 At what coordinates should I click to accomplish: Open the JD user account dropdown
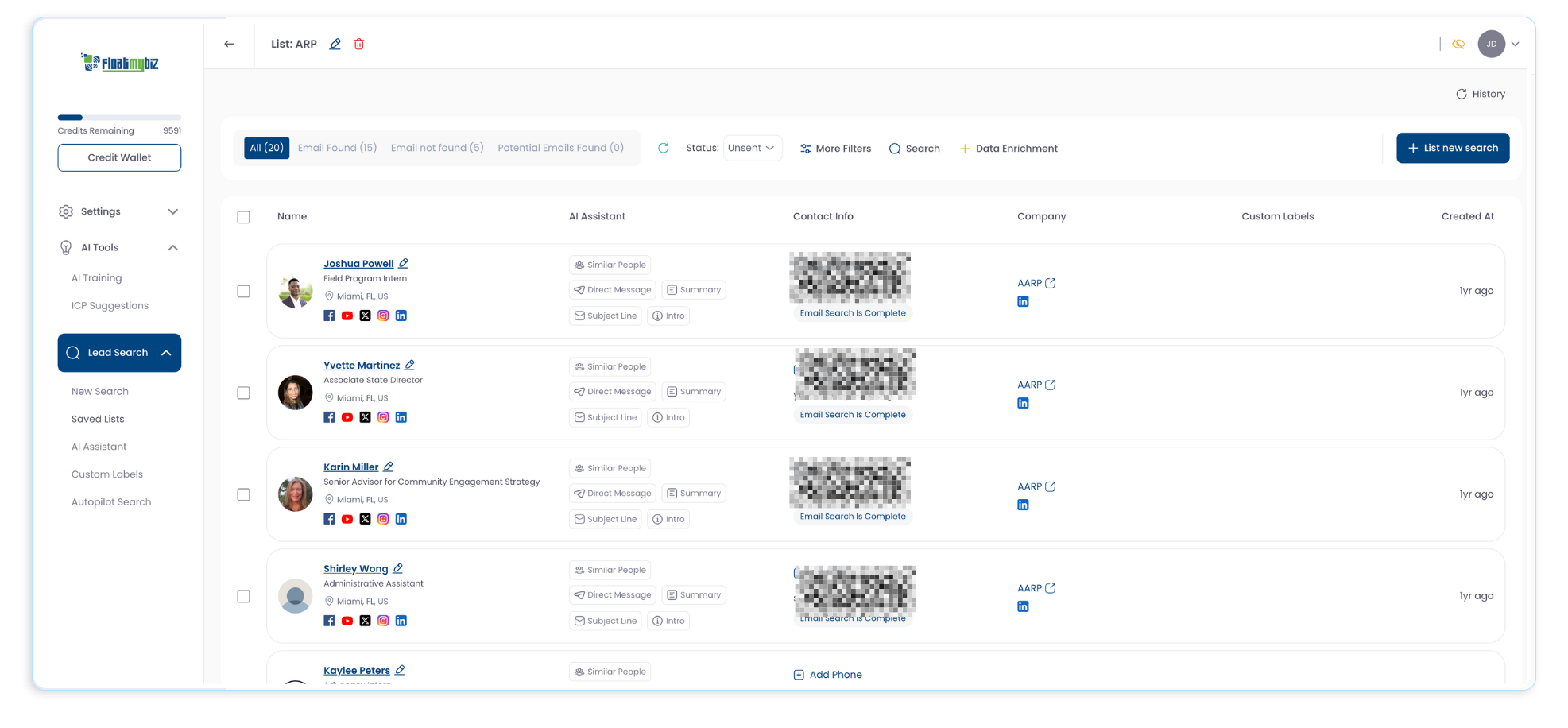[1499, 44]
